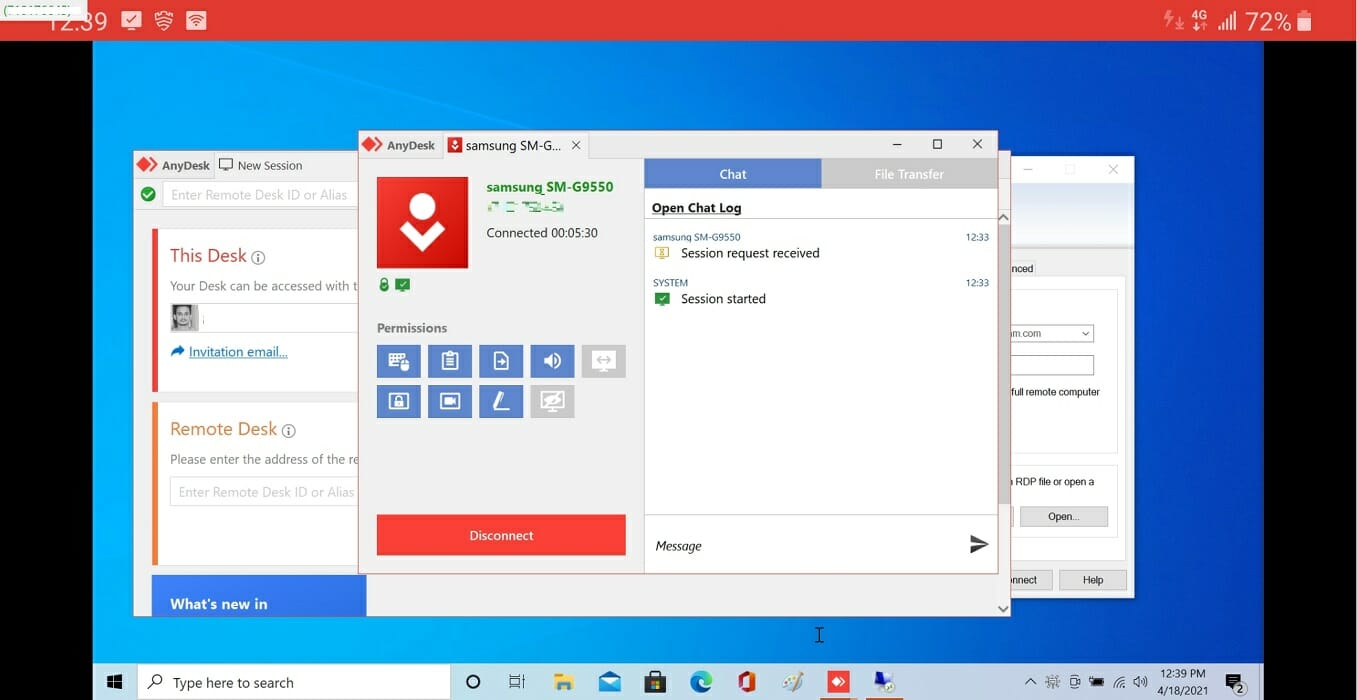Toggle keyboard and mouse control permission
The width and height of the screenshot is (1357, 700).
398,361
